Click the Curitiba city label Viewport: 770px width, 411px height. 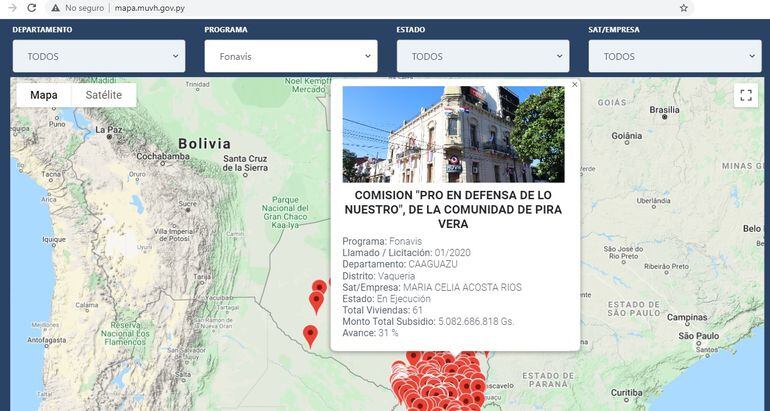tap(626, 393)
